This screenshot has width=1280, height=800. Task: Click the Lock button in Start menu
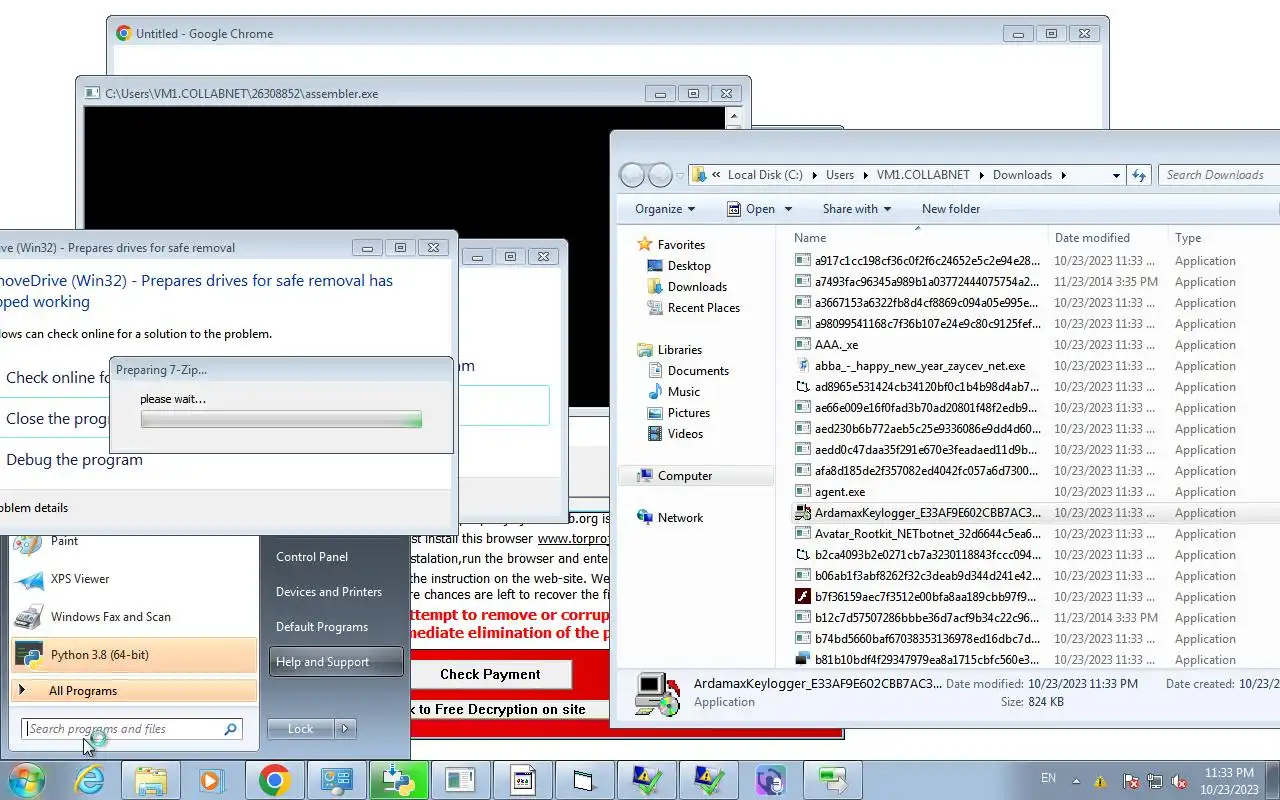300,729
